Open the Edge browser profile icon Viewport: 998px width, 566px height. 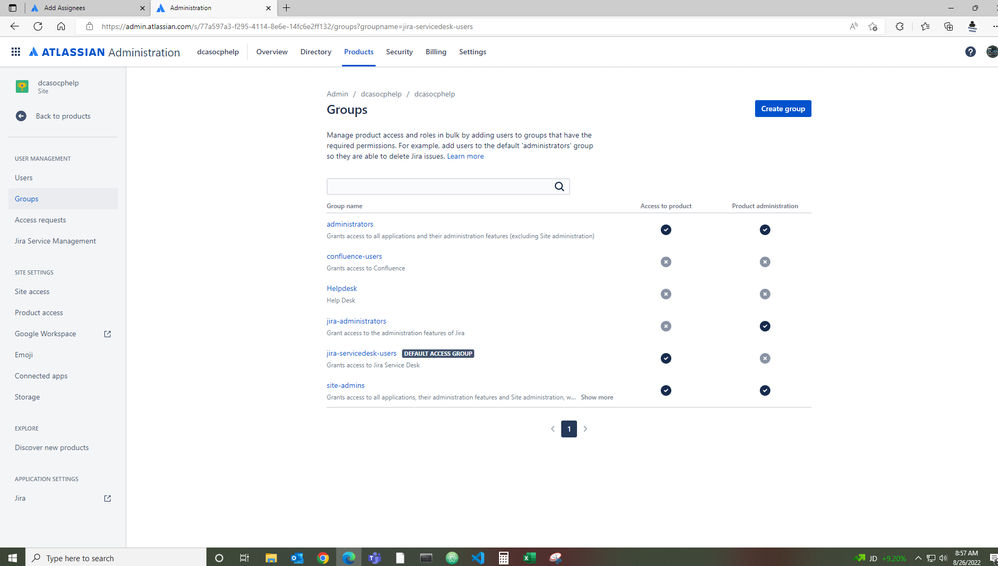(x=972, y=26)
